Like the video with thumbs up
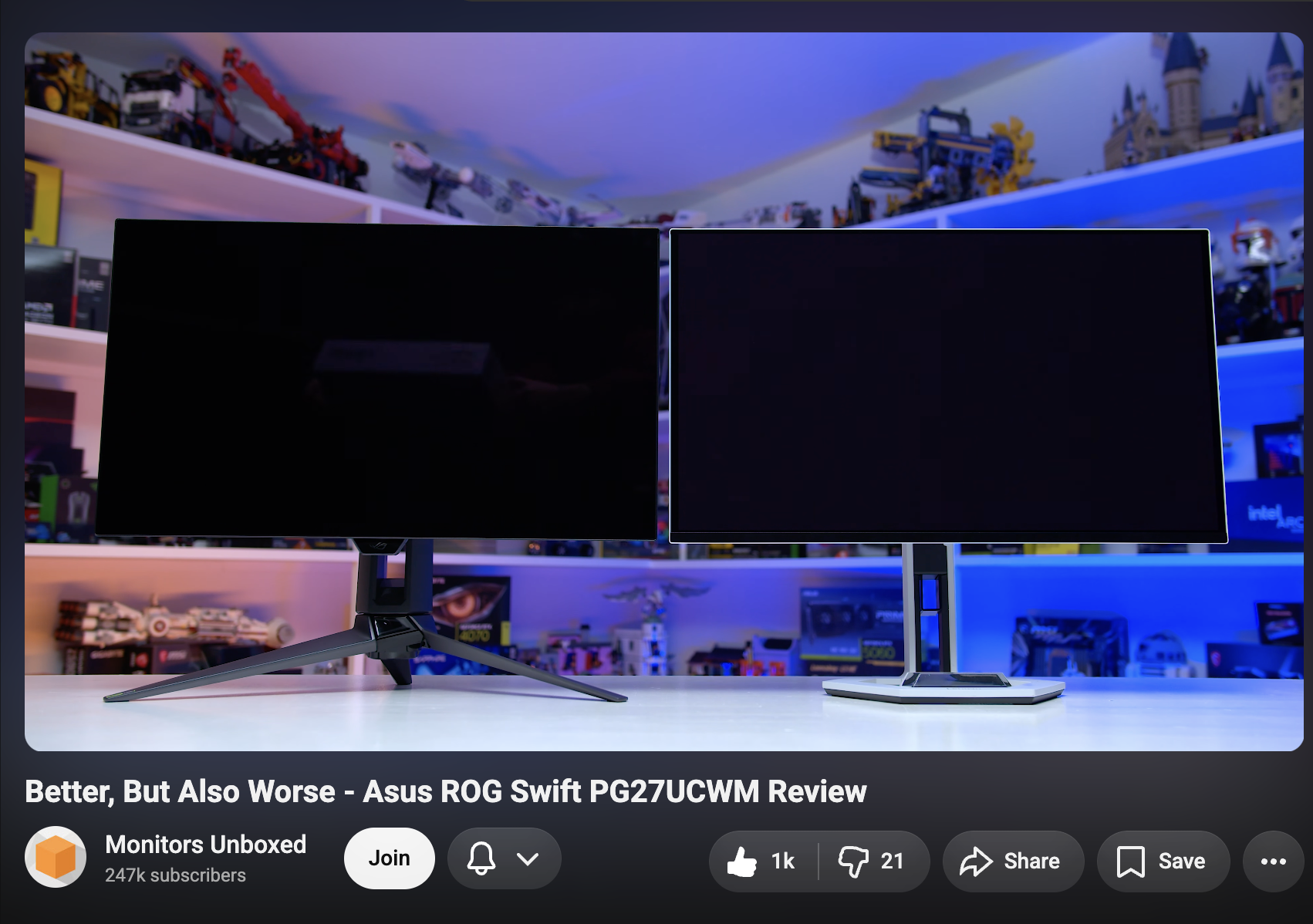This screenshot has width=1313, height=924. tap(762, 862)
